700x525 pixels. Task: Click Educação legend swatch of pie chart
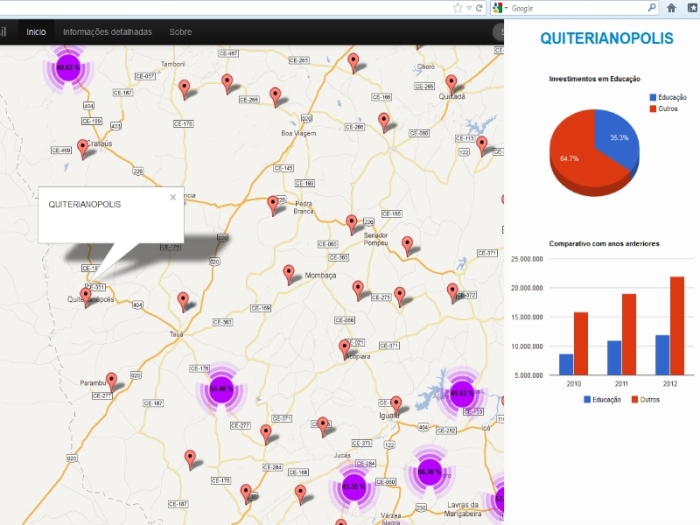(x=653, y=97)
